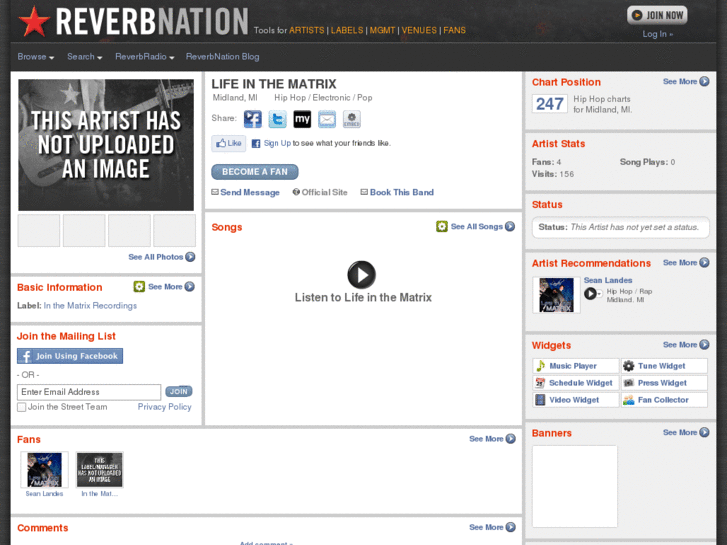This screenshot has height=545, width=727.
Task: Click Send Message link
Action: tap(246, 192)
